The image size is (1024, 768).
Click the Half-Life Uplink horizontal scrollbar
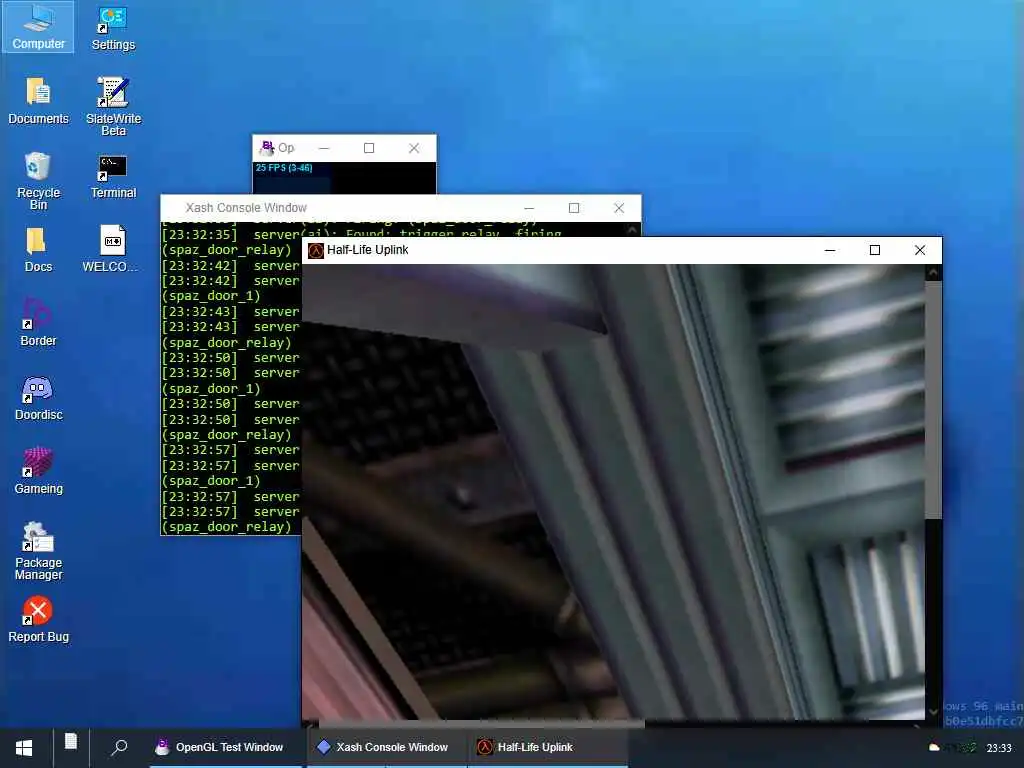481,724
